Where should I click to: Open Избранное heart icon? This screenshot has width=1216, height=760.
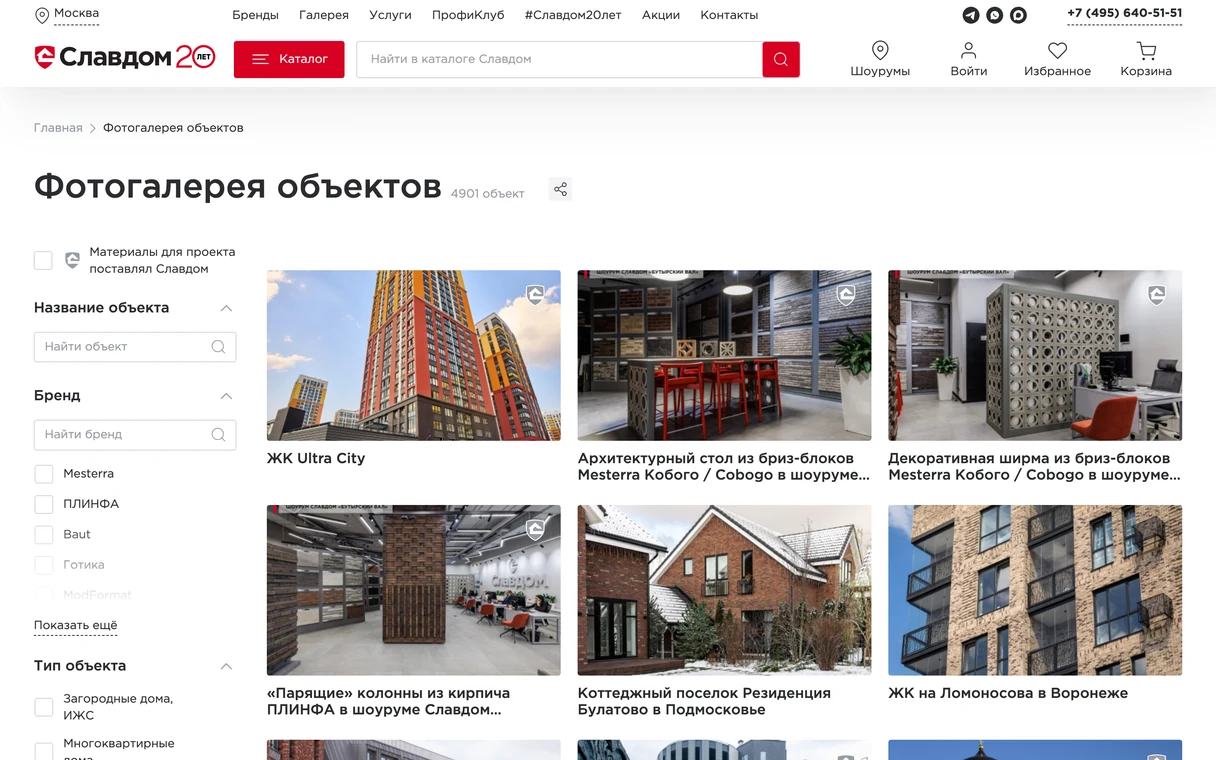[1057, 50]
